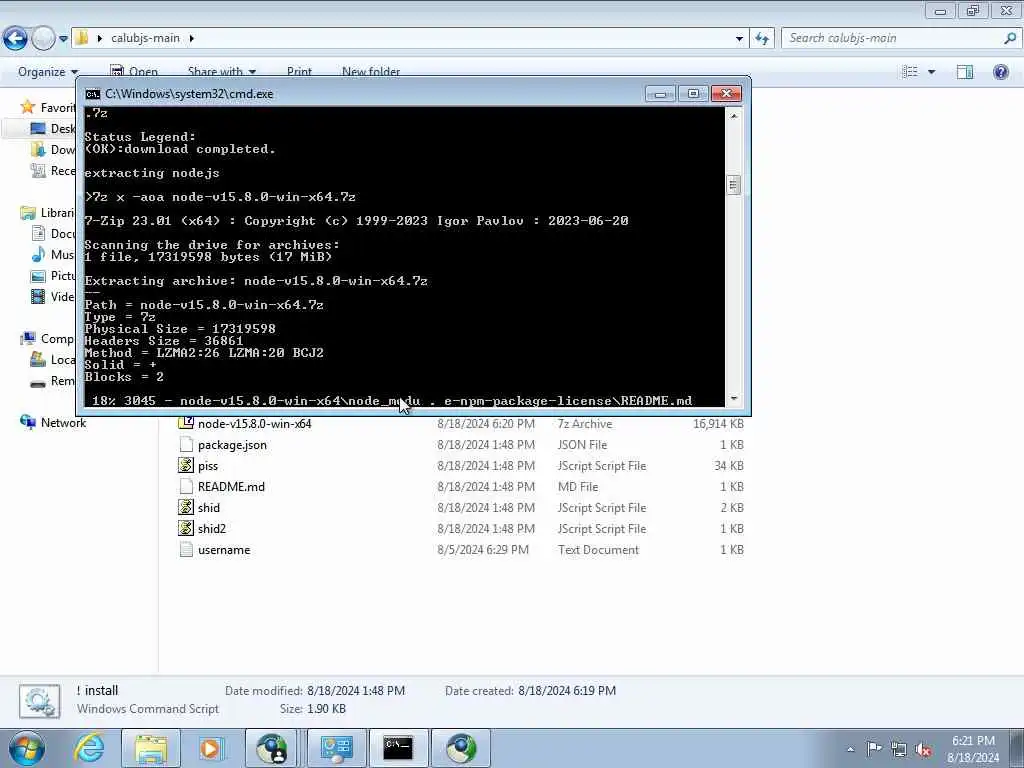Select Desktop in the navigation pane
The image size is (1024, 768).
[54, 129]
